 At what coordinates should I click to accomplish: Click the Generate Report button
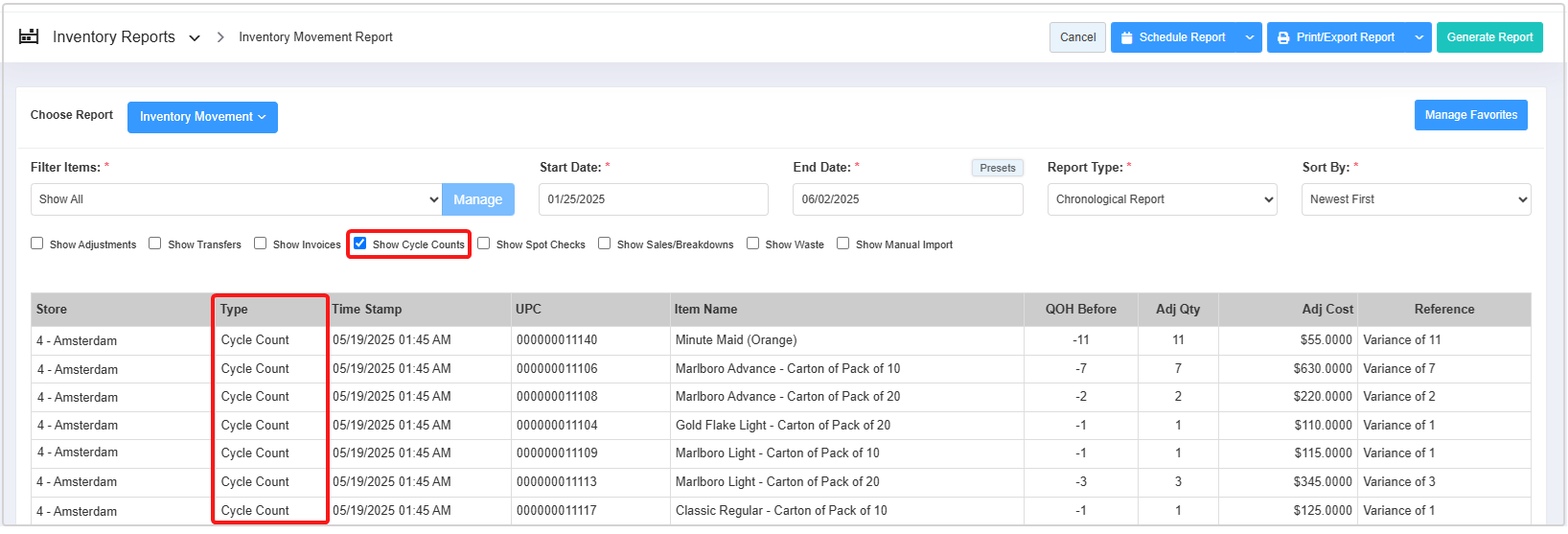[1488, 37]
